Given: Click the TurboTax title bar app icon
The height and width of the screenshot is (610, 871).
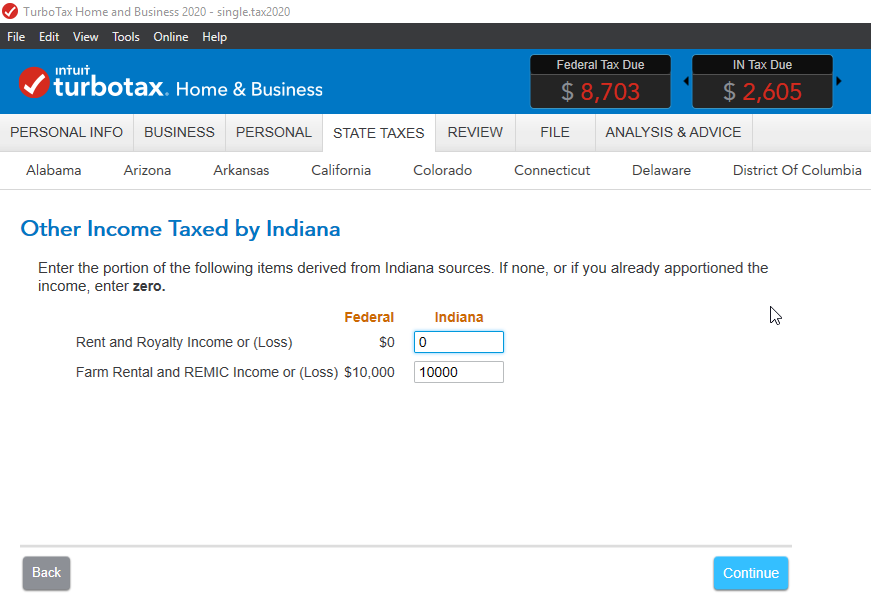Looking at the screenshot, I should click(10, 11).
